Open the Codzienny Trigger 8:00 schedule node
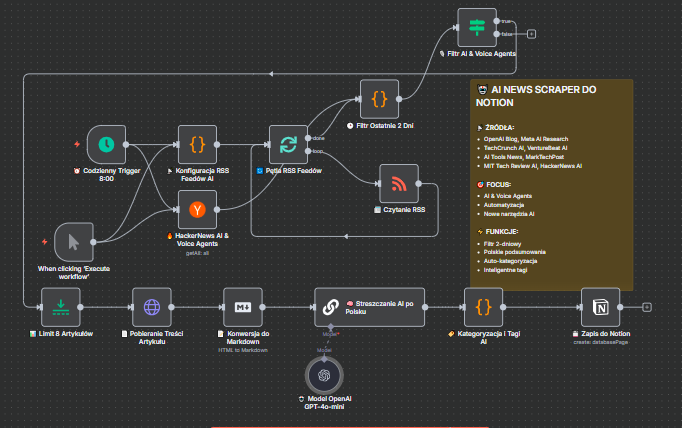682x428 pixels. point(107,144)
